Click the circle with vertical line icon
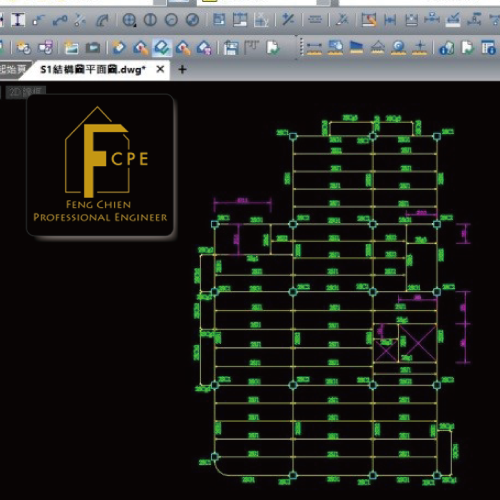500x500 pixels. pos(150,20)
